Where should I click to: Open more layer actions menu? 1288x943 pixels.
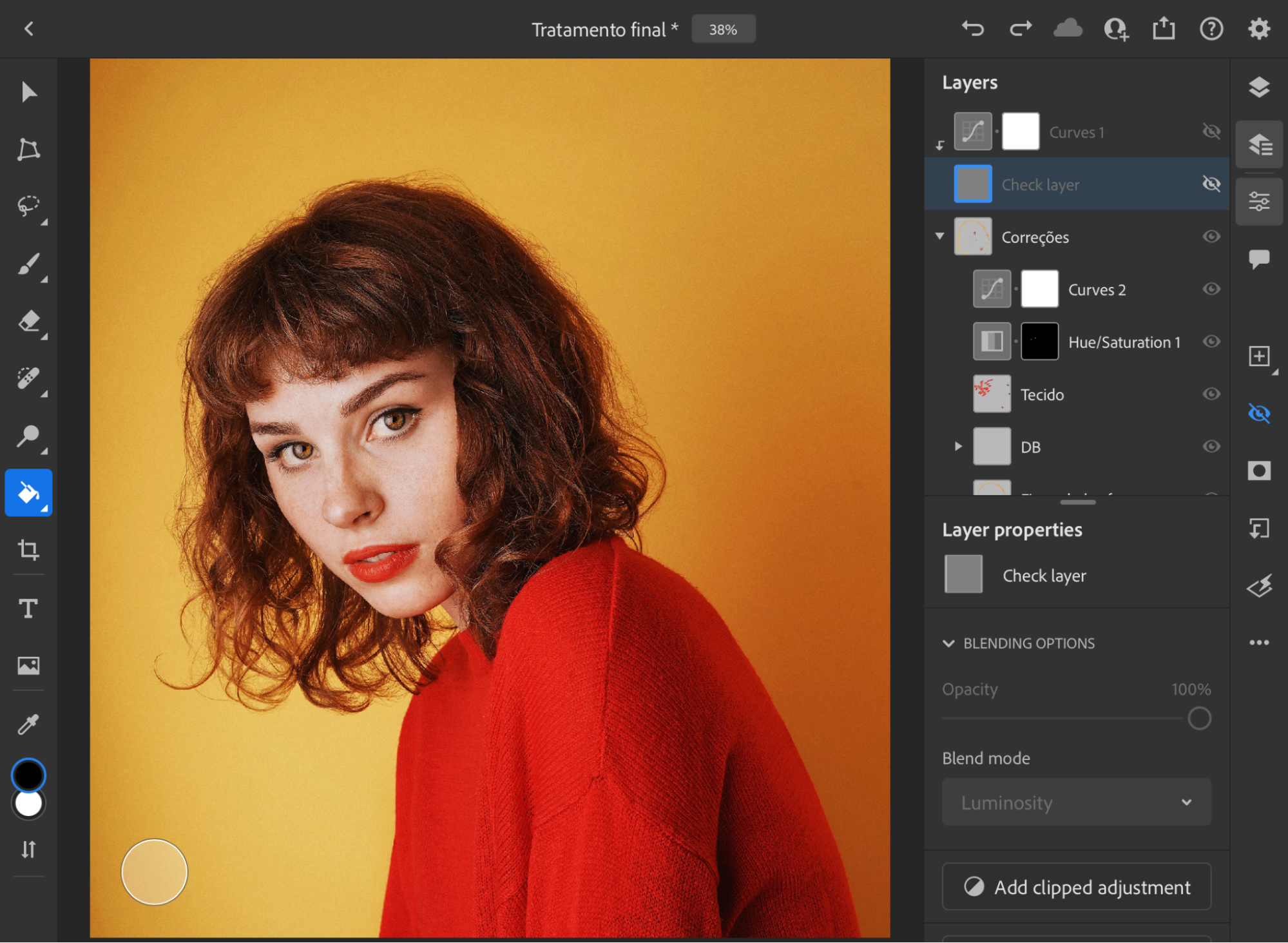[1259, 643]
